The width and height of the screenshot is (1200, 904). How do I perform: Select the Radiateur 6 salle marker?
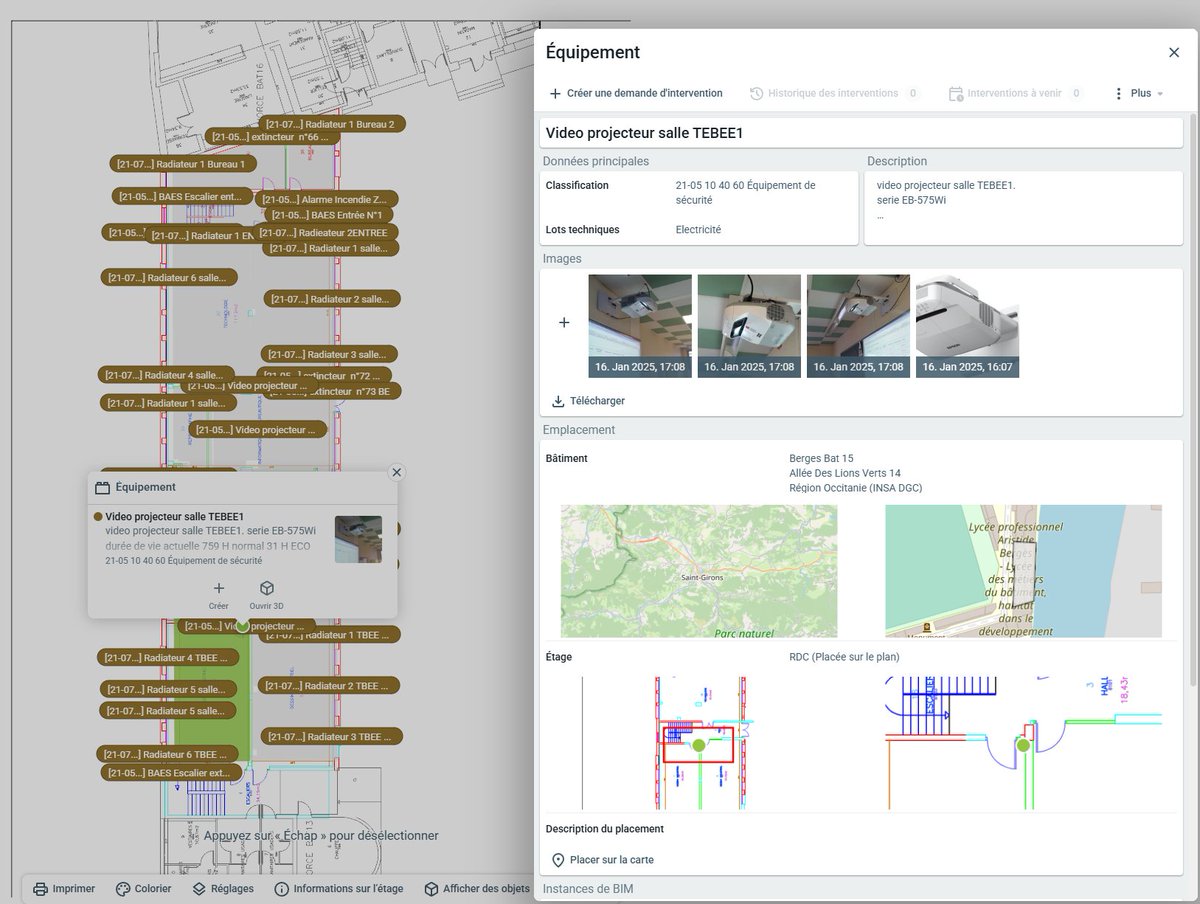tap(170, 277)
